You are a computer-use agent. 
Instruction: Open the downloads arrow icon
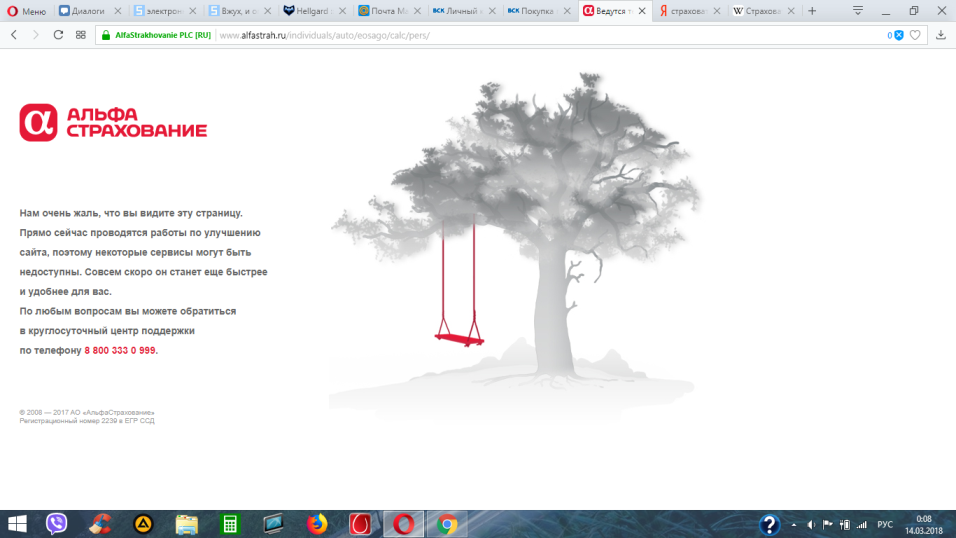click(941, 35)
